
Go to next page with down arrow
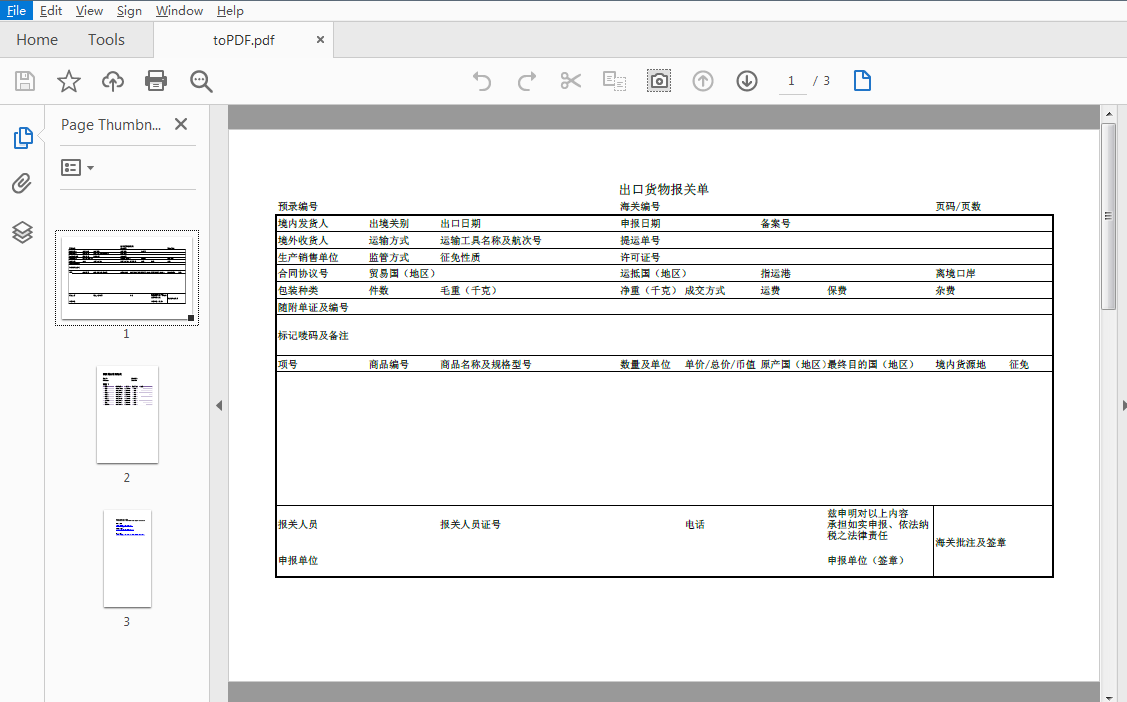click(747, 81)
